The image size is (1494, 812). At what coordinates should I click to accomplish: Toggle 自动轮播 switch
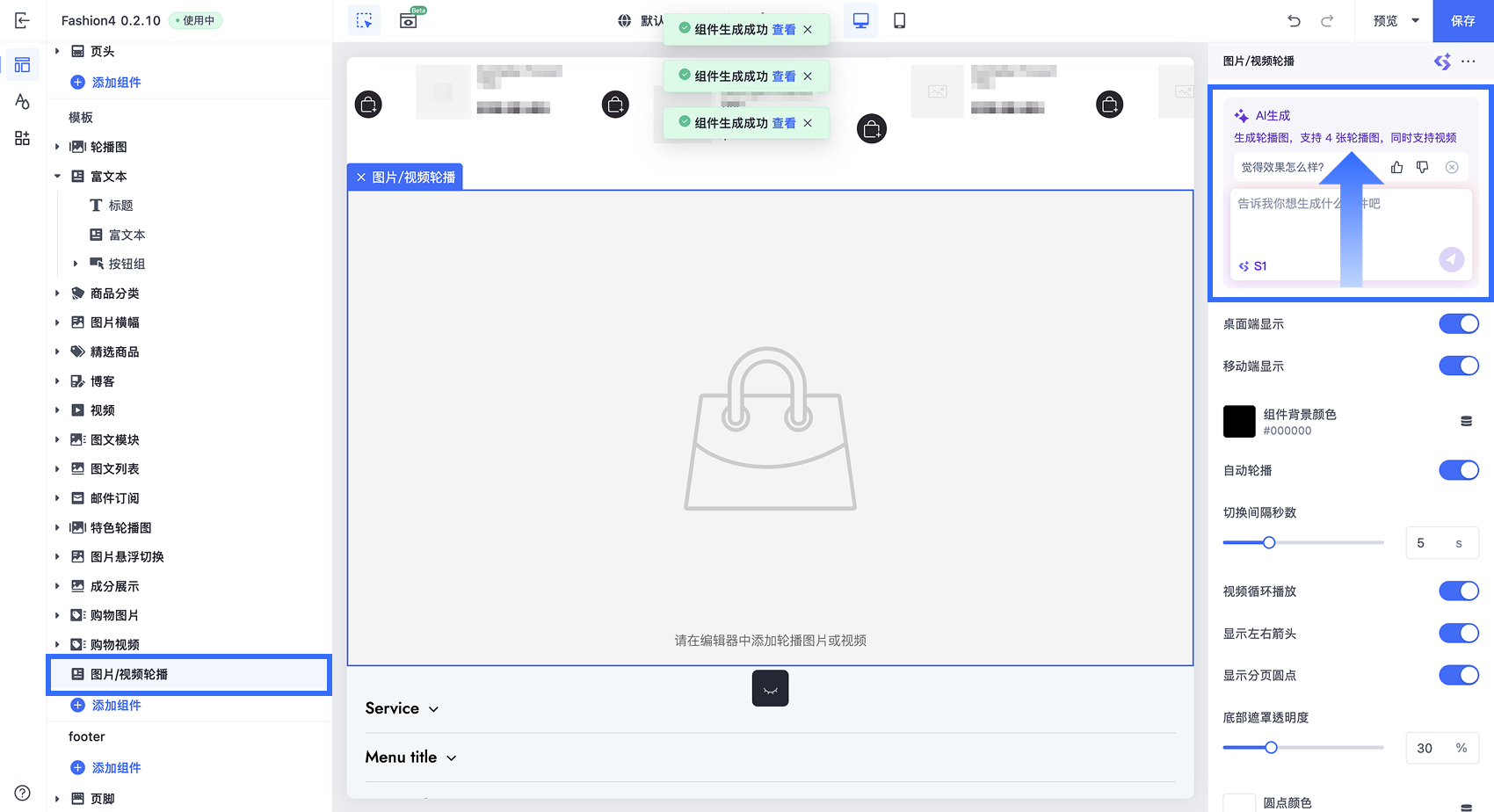point(1459,470)
